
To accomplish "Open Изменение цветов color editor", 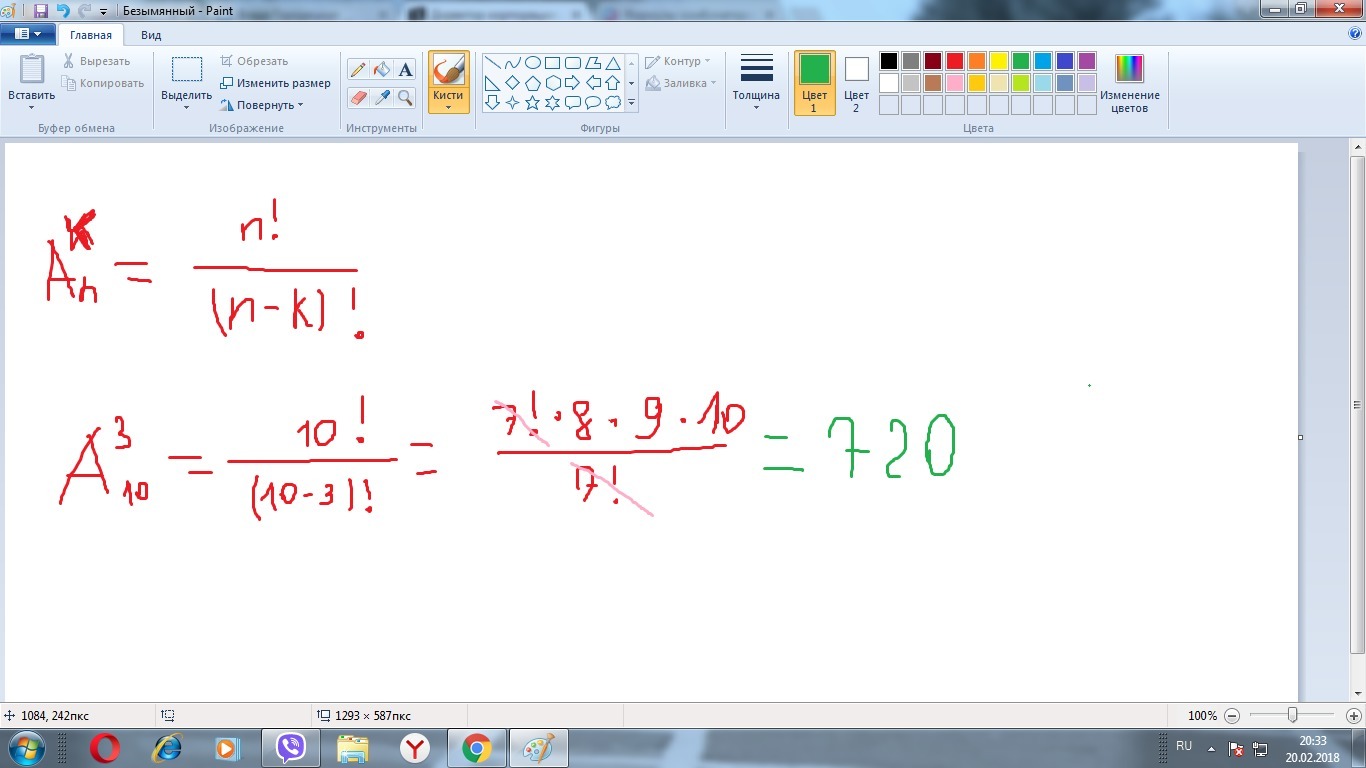I will pos(1129,82).
